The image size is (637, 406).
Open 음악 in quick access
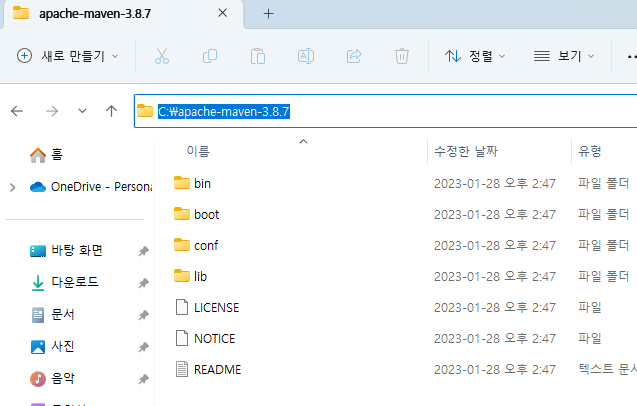(53, 379)
